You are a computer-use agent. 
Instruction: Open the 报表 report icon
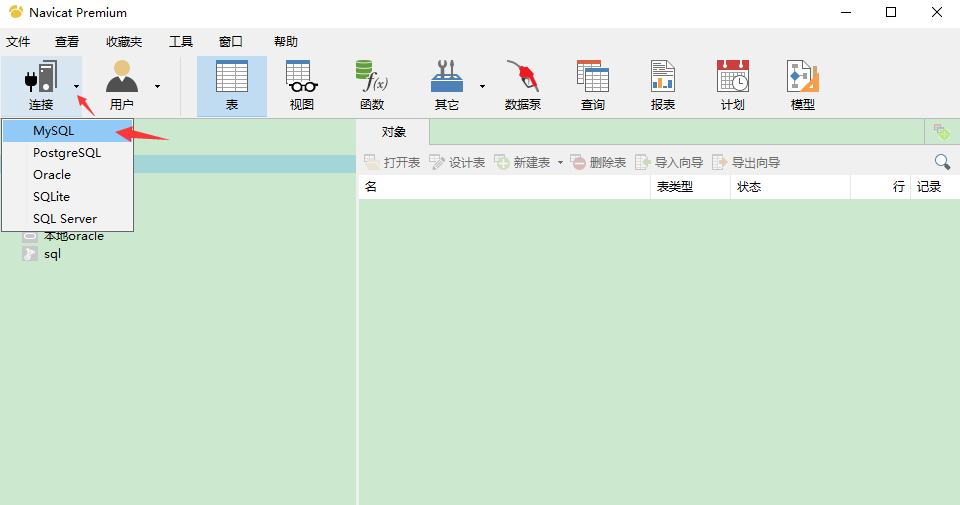(662, 77)
